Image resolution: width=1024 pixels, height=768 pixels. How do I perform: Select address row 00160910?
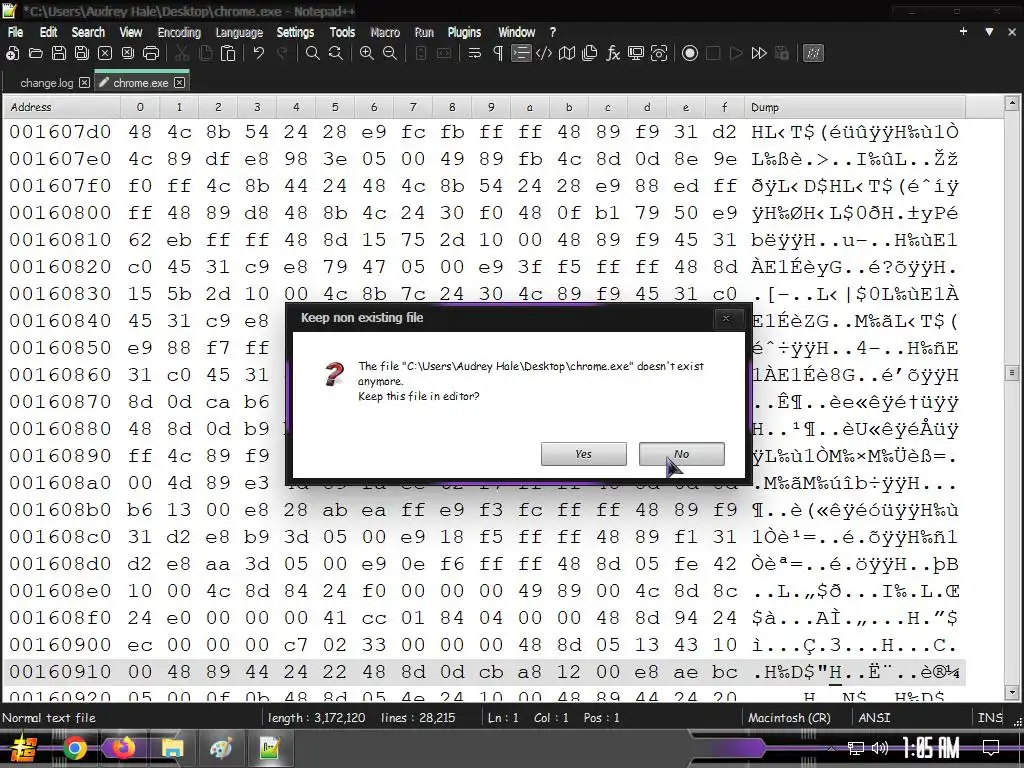pos(60,672)
